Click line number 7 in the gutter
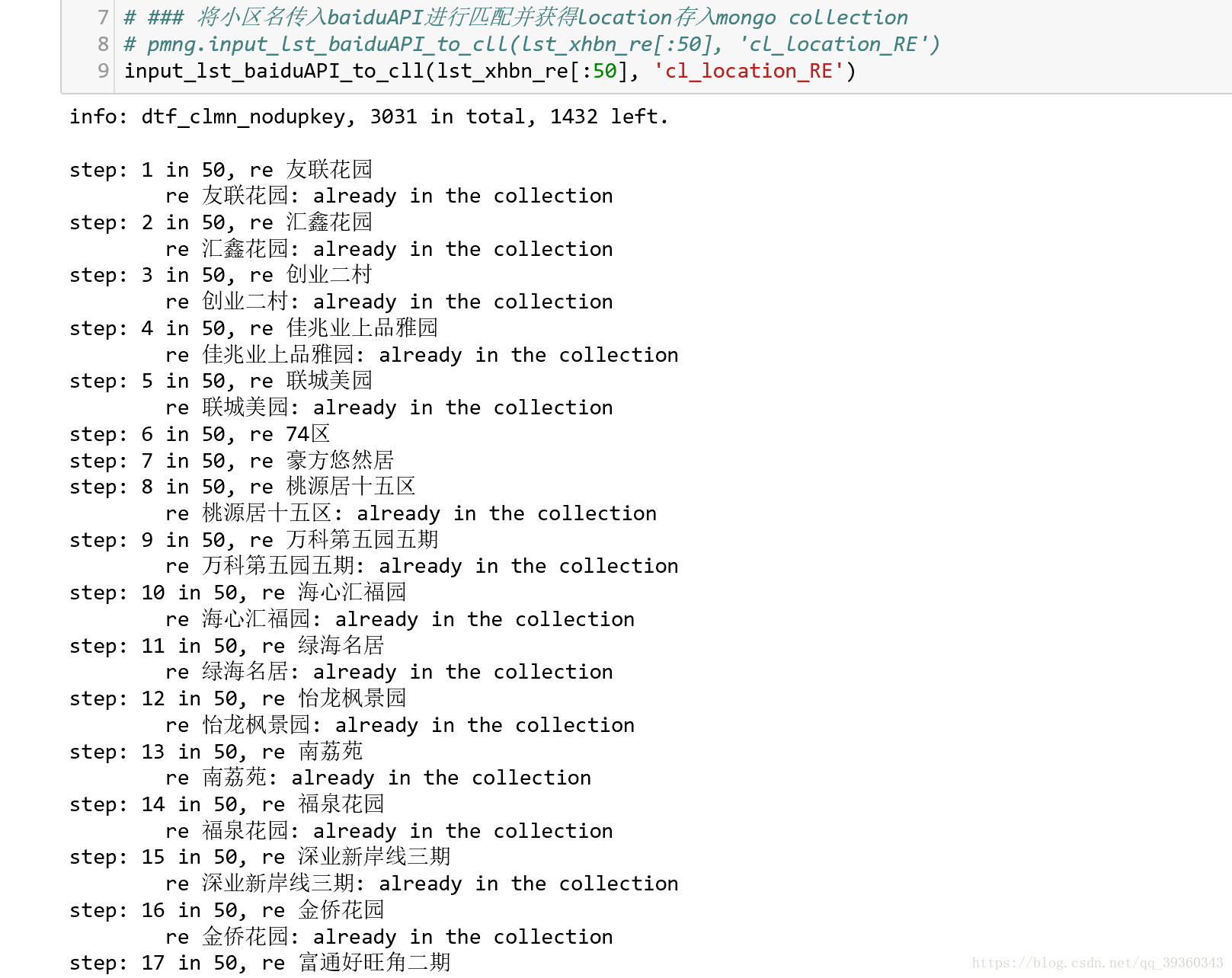 103,18
